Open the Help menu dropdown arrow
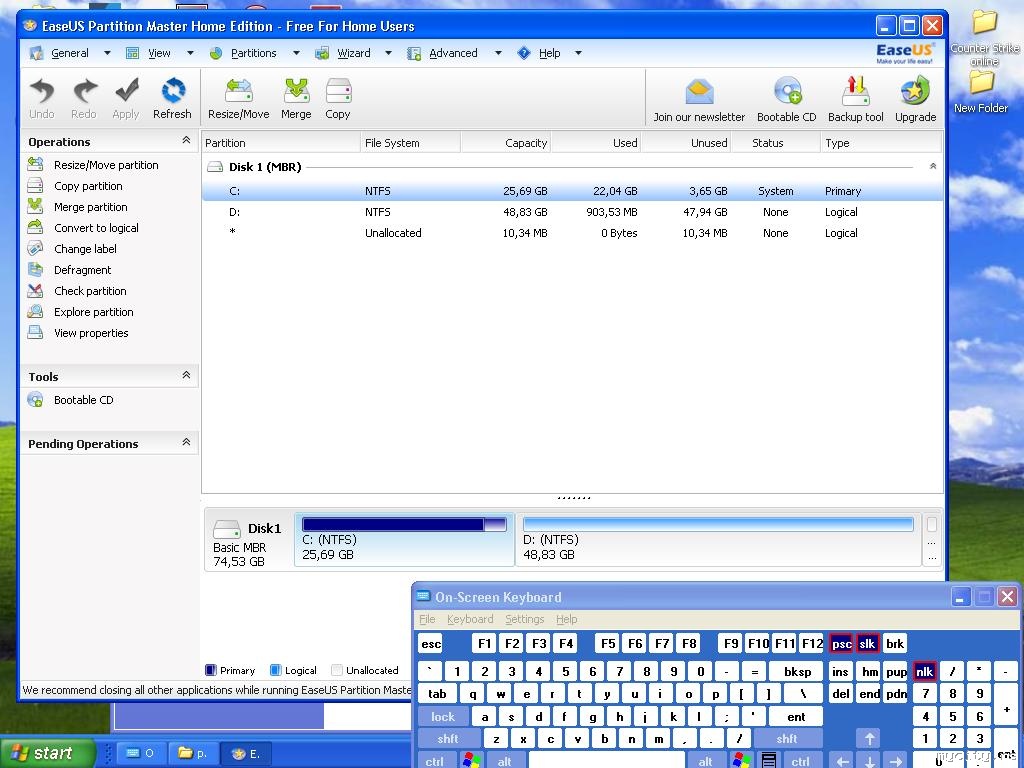Screen dimensions: 1024x768 click(x=578, y=53)
